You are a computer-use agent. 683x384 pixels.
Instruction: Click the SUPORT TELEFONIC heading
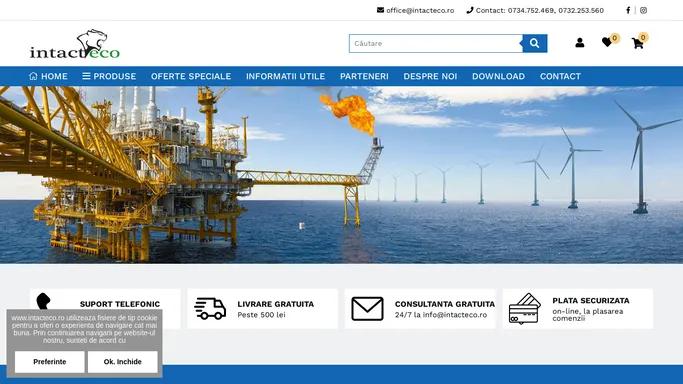coord(120,304)
